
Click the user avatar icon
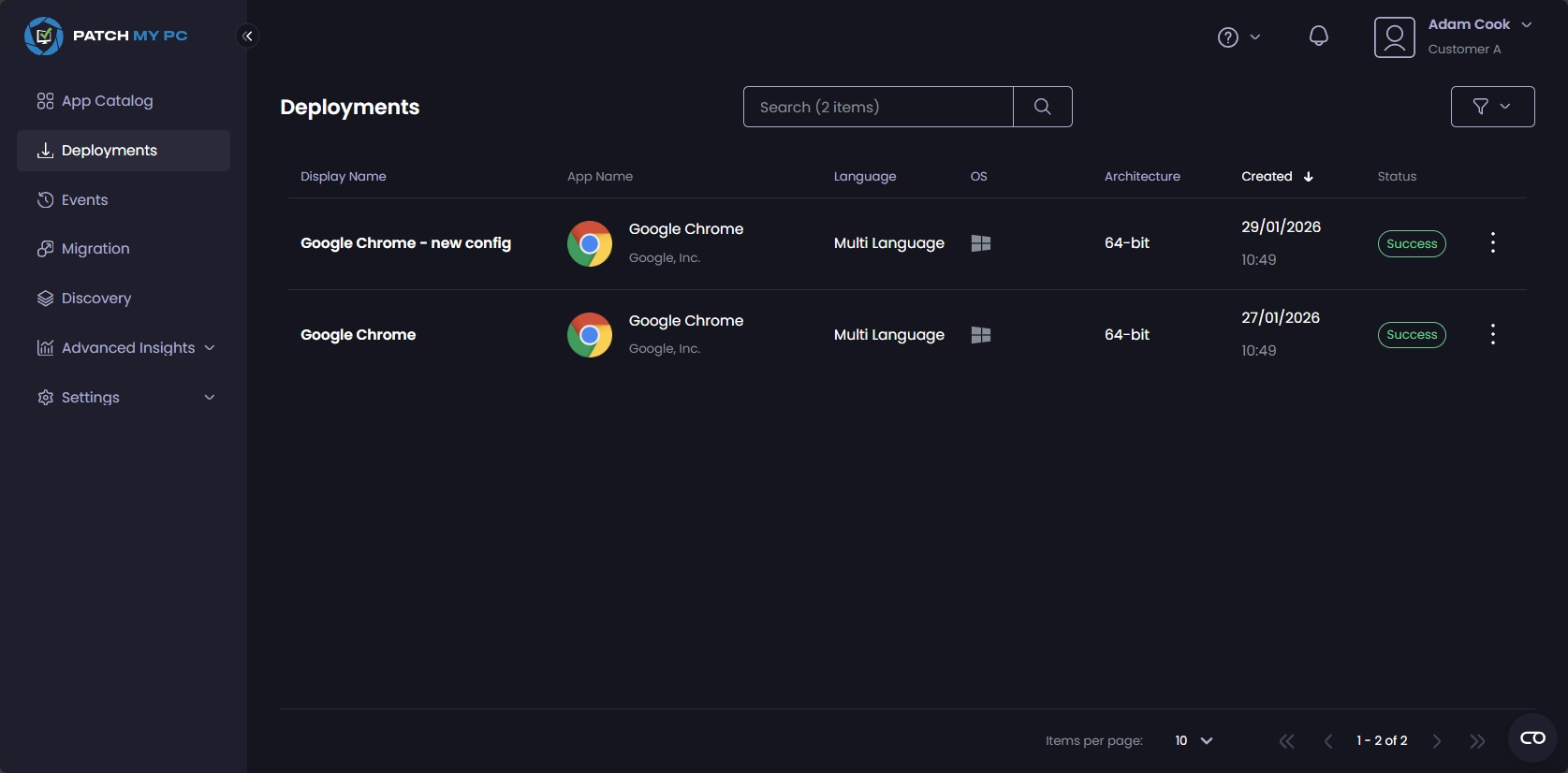1394,37
